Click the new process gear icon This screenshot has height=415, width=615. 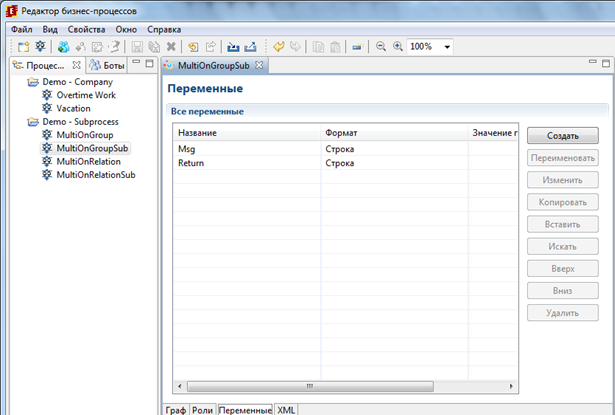(40, 47)
